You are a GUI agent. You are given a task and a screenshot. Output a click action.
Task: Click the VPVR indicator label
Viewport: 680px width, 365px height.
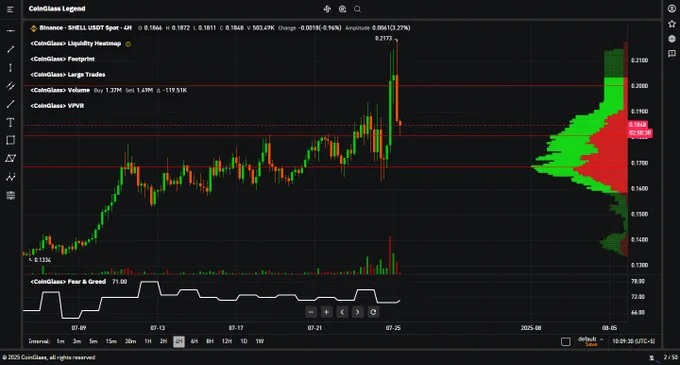57,106
